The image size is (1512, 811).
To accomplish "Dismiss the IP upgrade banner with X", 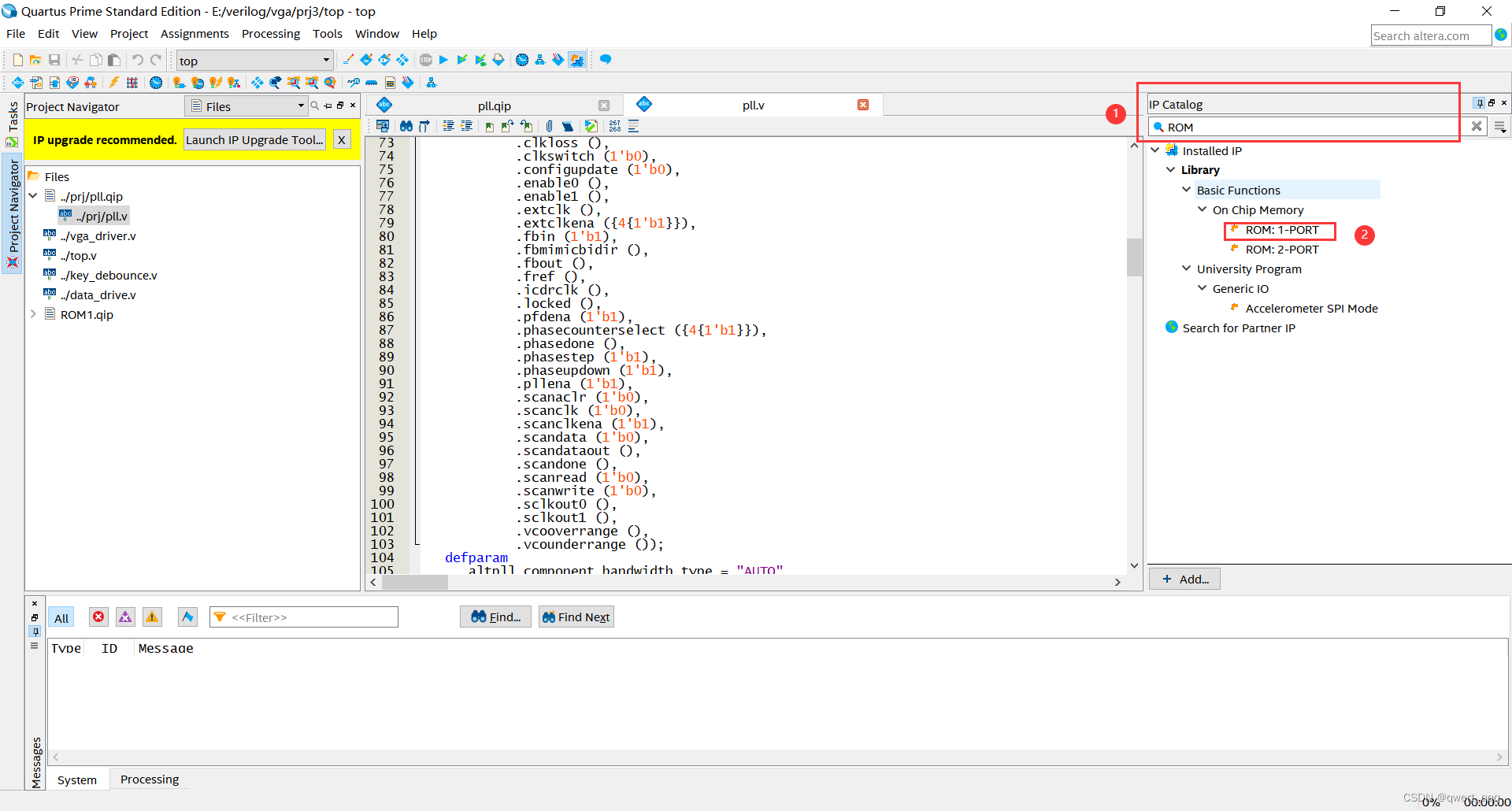I will tap(342, 140).
